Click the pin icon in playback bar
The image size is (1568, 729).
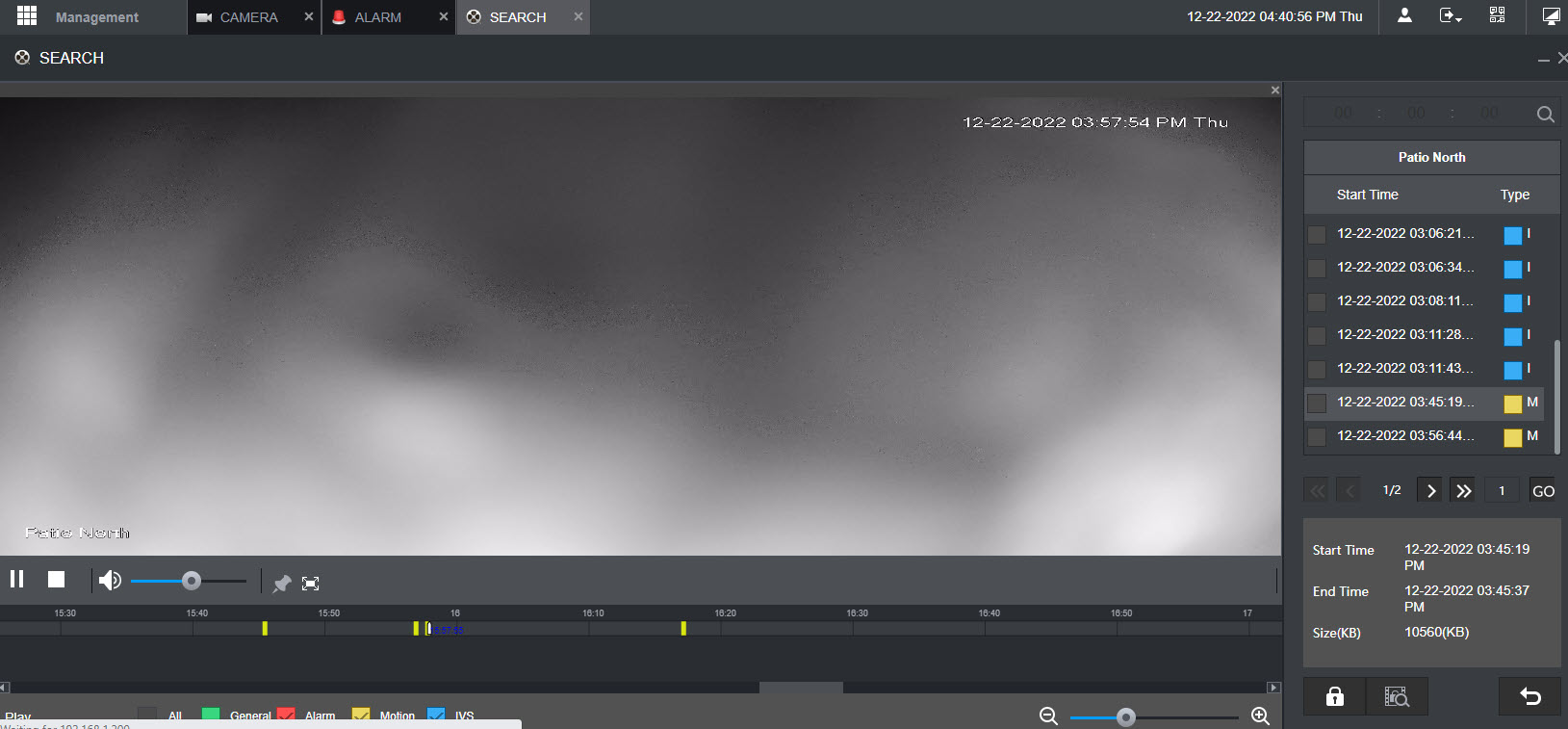282,583
